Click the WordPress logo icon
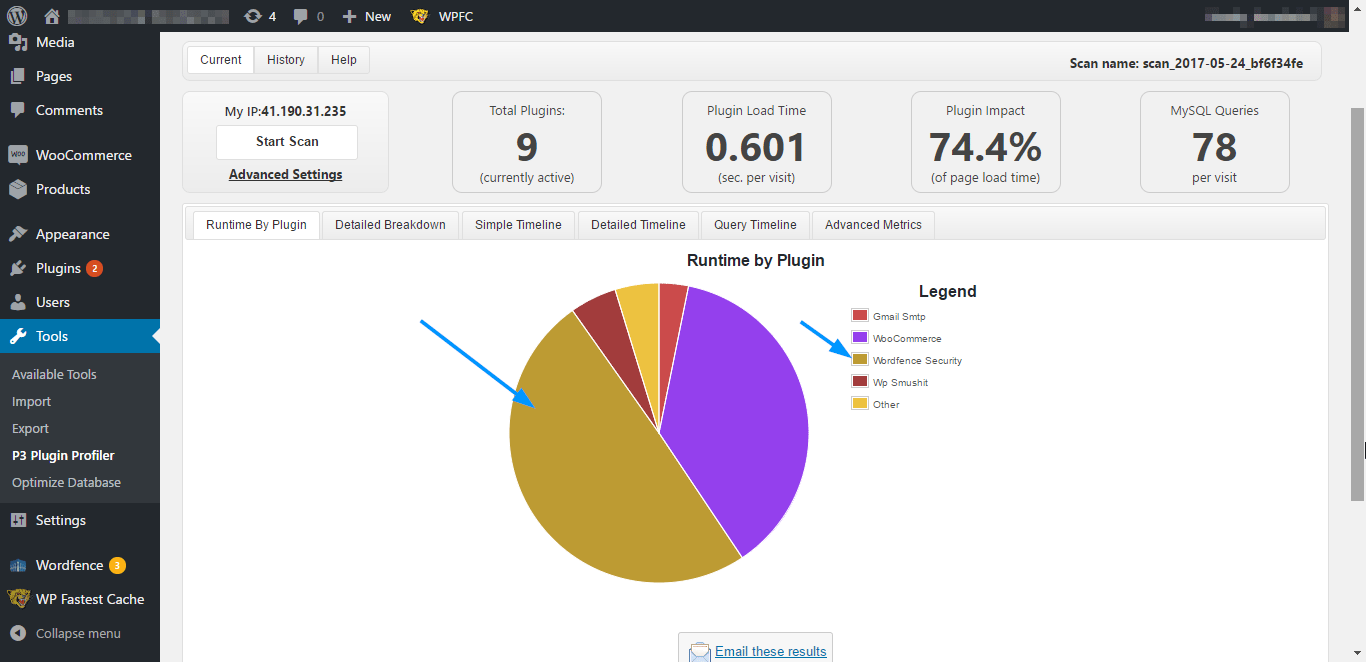Viewport: 1366px width, 662px height. pos(18,16)
